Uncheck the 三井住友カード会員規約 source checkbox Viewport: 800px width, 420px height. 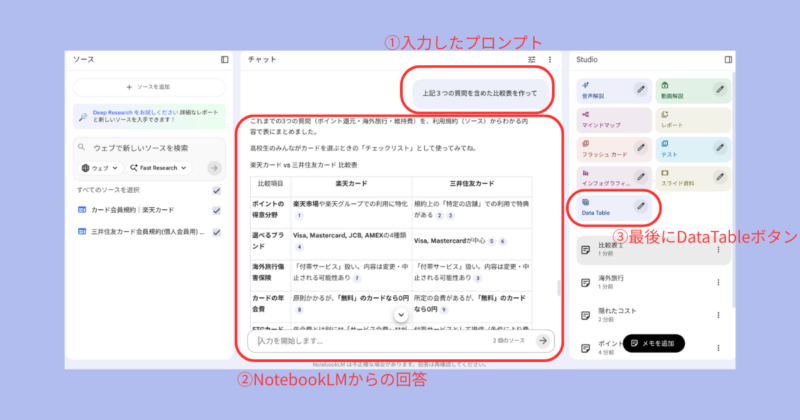click(x=216, y=232)
